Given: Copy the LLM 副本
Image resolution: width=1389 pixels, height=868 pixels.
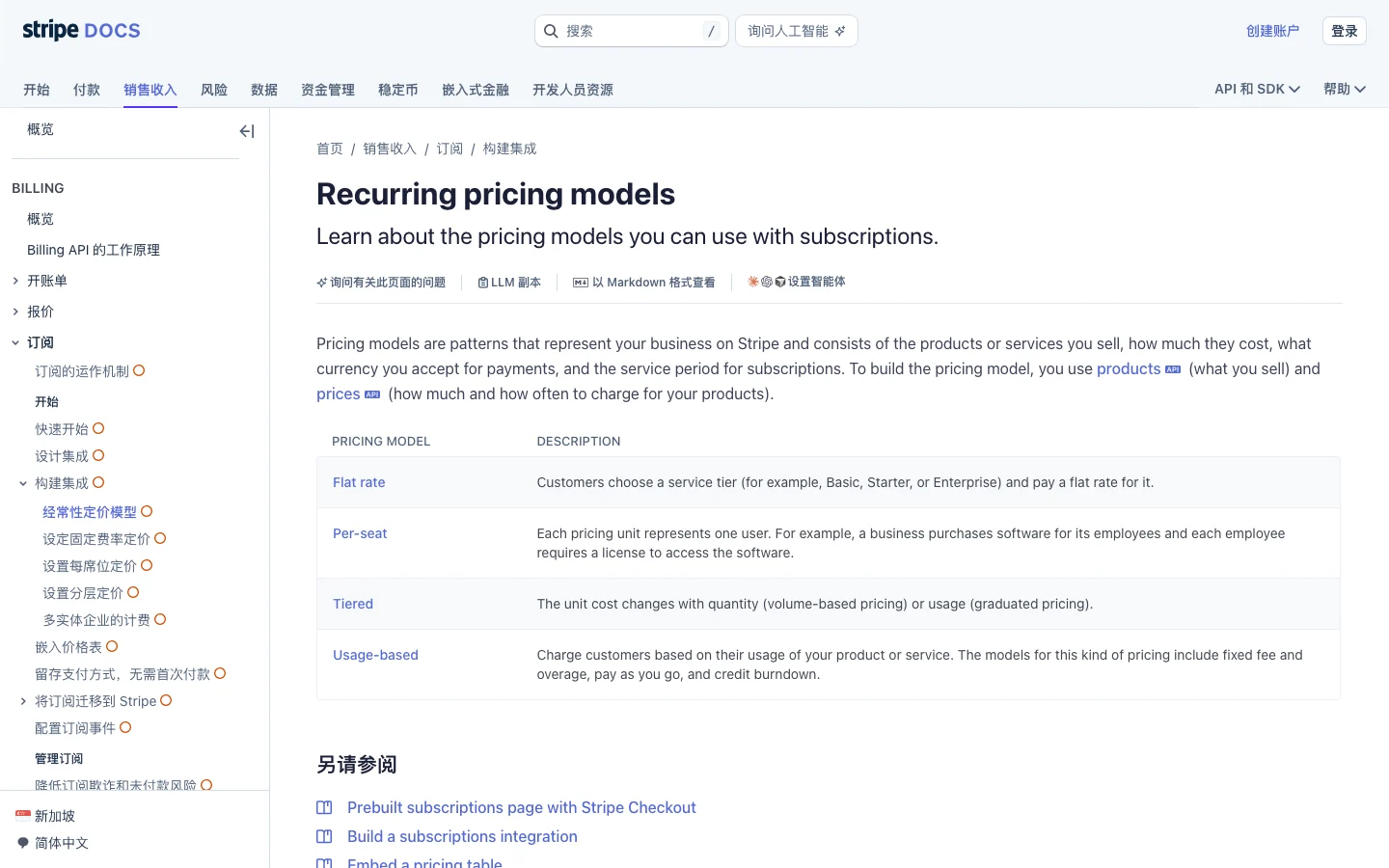Looking at the screenshot, I should tap(509, 283).
